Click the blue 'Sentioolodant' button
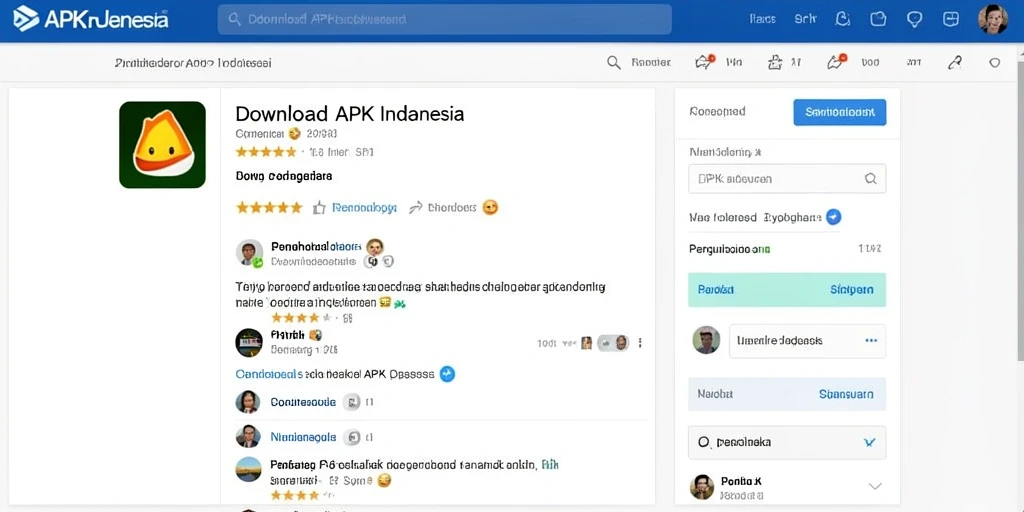The image size is (1024, 512). 840,112
